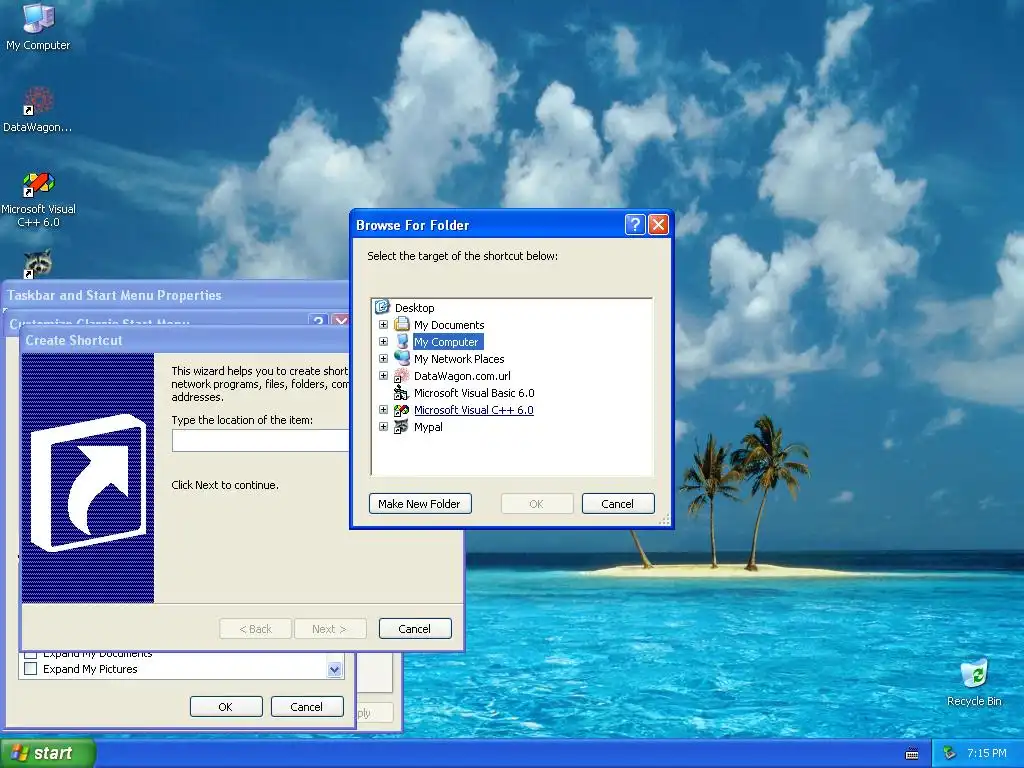Open the DataWagon desktop shortcut icon
1024x768 pixels.
pos(38,101)
